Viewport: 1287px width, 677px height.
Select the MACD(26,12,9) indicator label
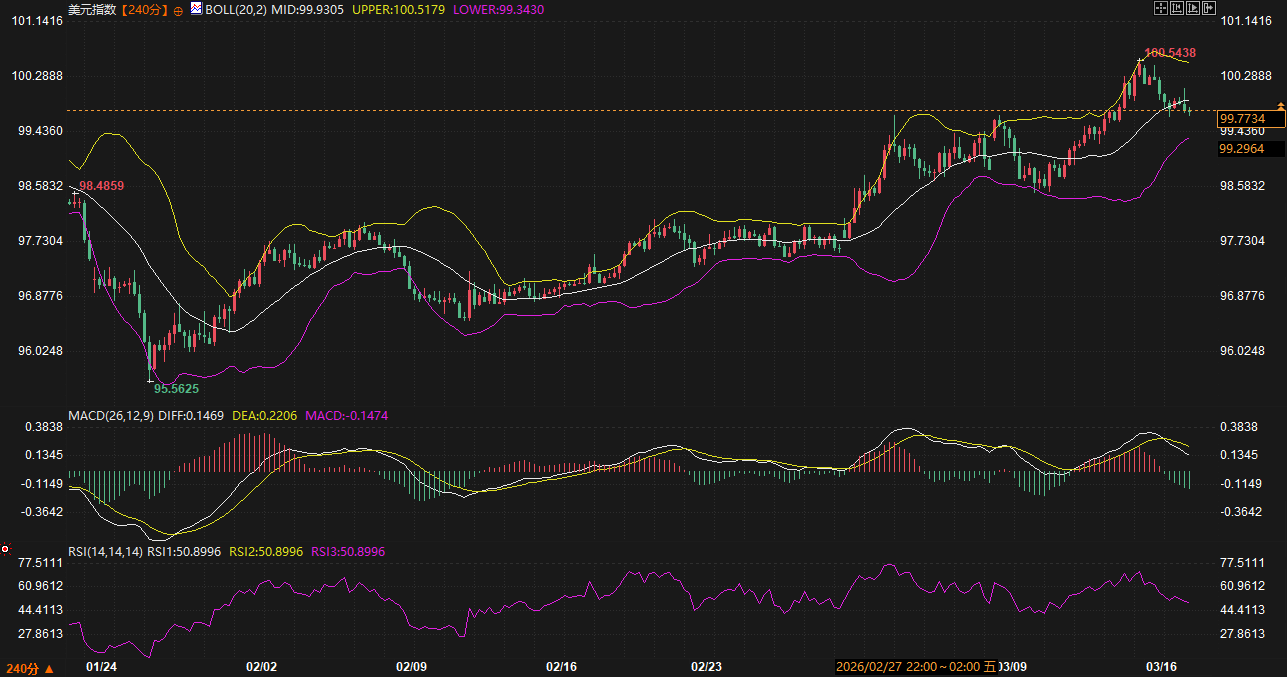111,415
